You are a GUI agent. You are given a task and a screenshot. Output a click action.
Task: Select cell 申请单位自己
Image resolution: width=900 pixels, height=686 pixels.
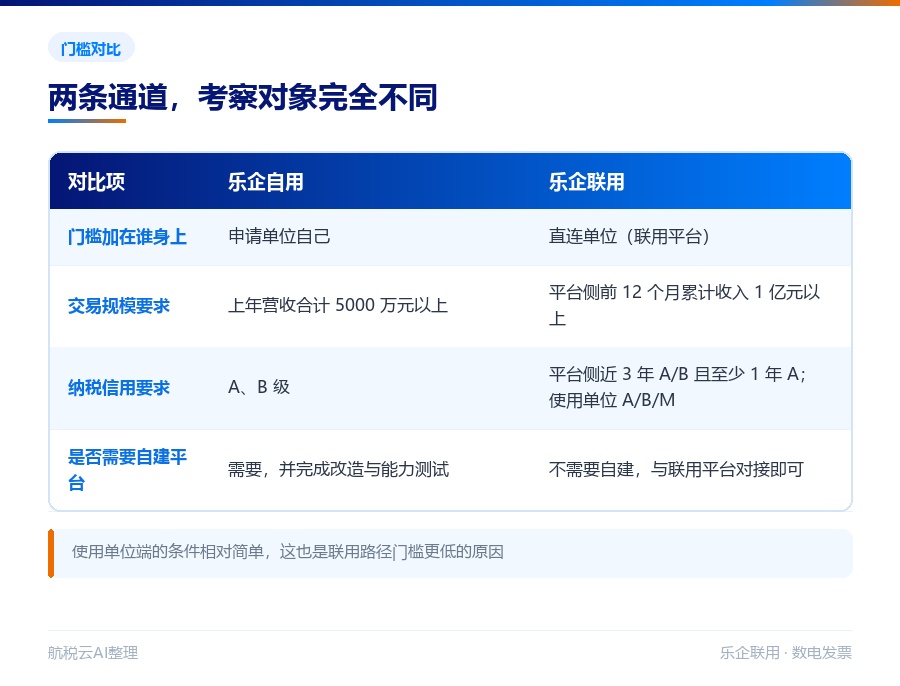click(x=280, y=236)
